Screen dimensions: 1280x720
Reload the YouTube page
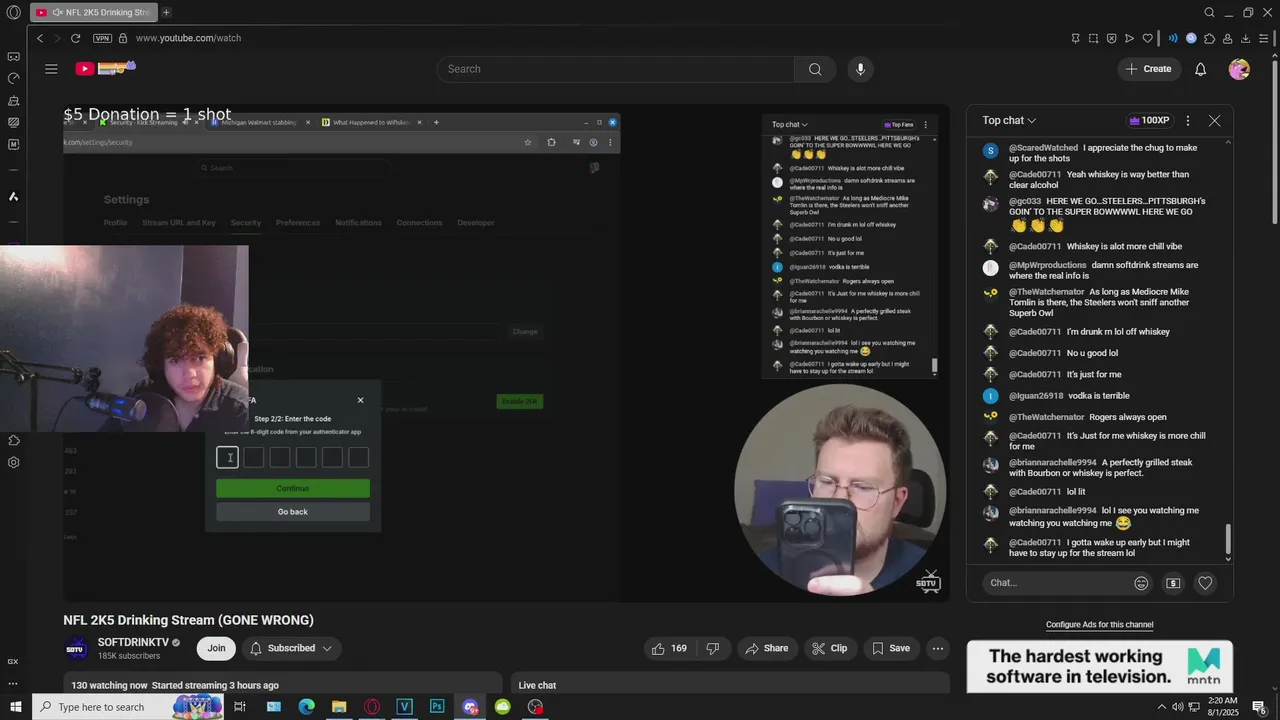[75, 38]
